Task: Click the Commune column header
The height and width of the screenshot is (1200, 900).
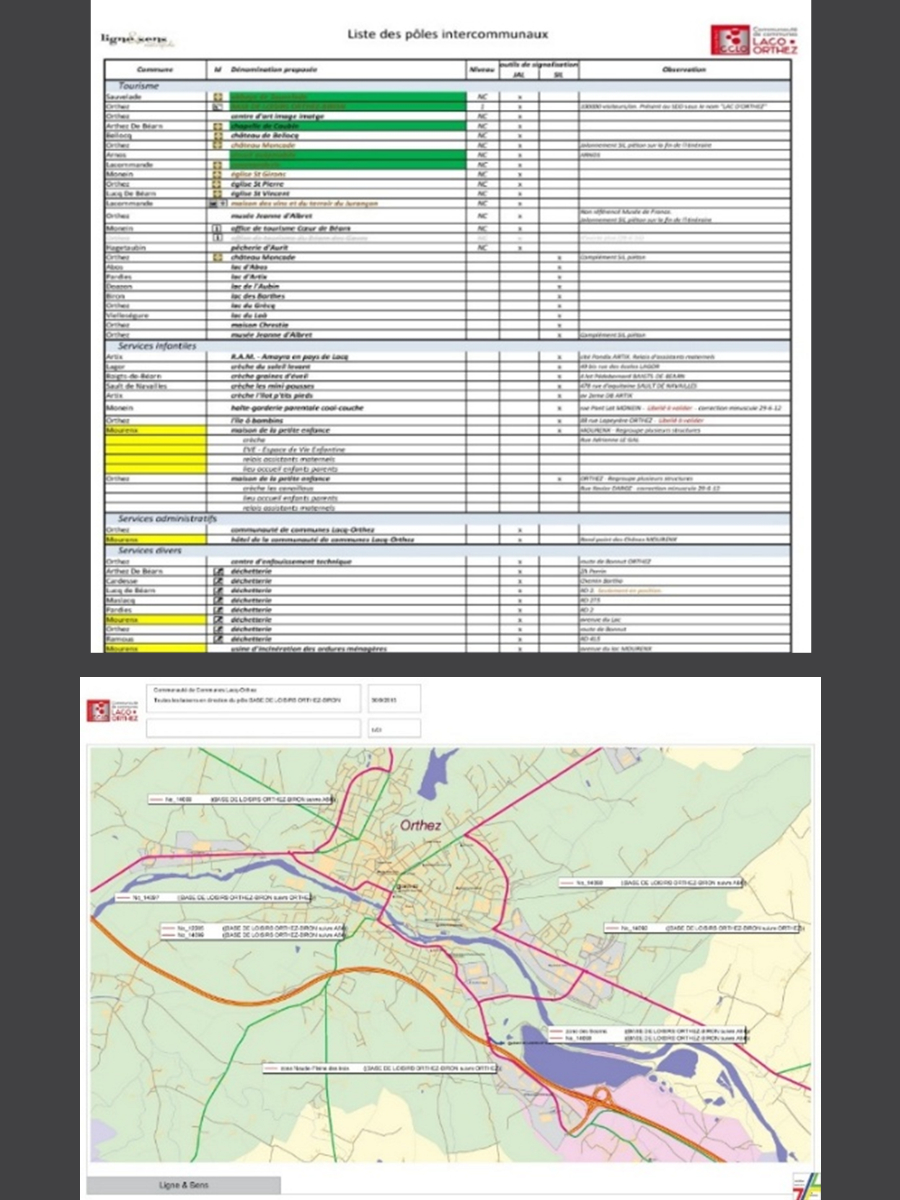Action: [x=155, y=69]
